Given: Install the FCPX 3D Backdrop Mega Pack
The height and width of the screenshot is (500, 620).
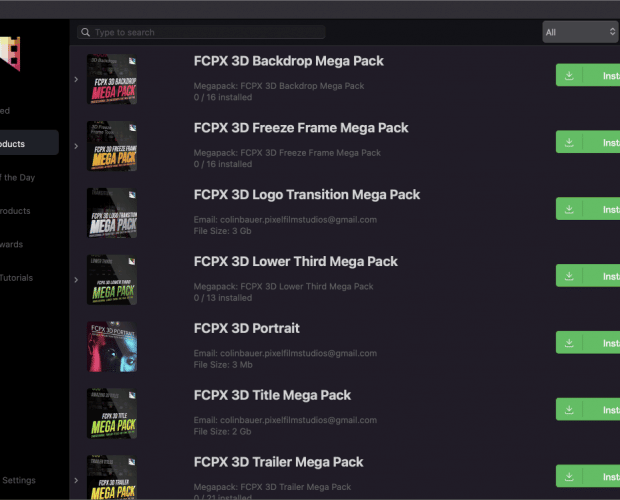Looking at the screenshot, I should (x=601, y=75).
